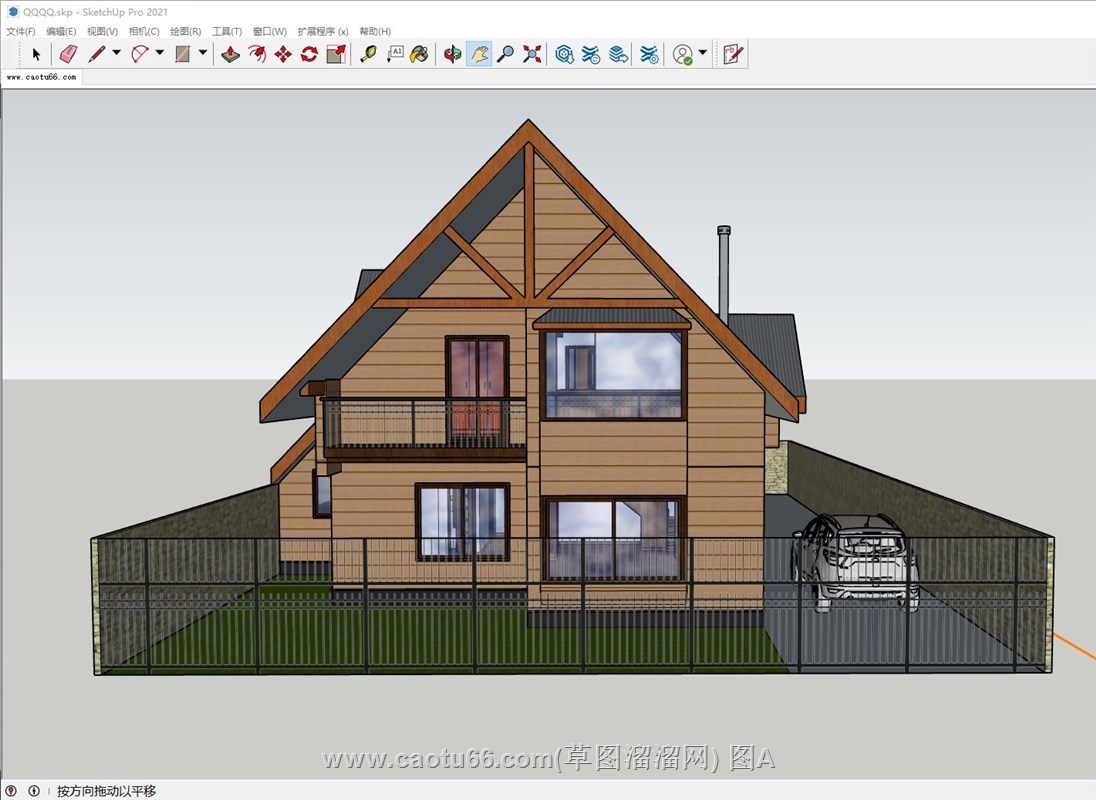Select the pink Eraser tool
Viewport: 1096px width, 800px height.
click(68, 54)
